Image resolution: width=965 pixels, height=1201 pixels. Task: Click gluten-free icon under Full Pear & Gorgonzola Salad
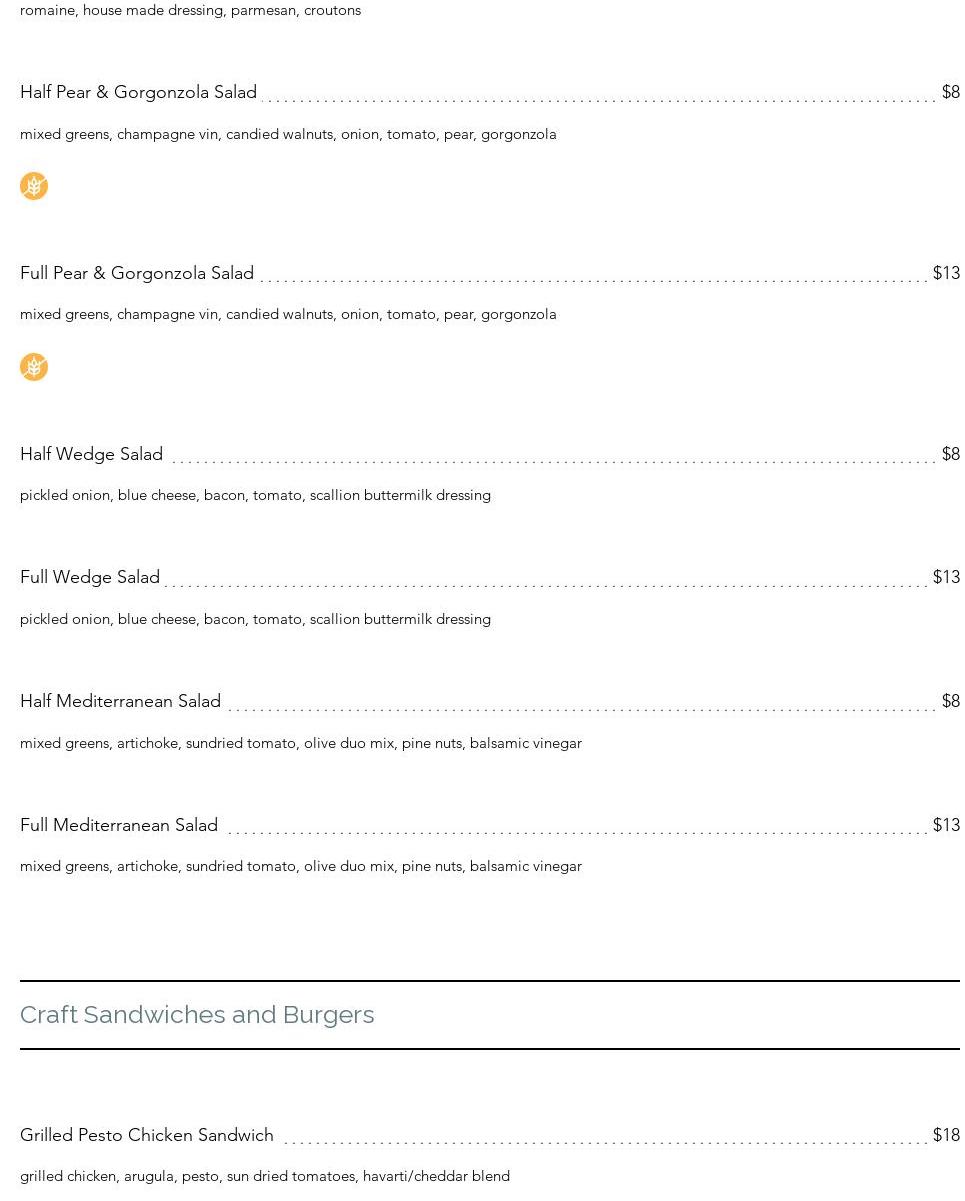pos(34,367)
